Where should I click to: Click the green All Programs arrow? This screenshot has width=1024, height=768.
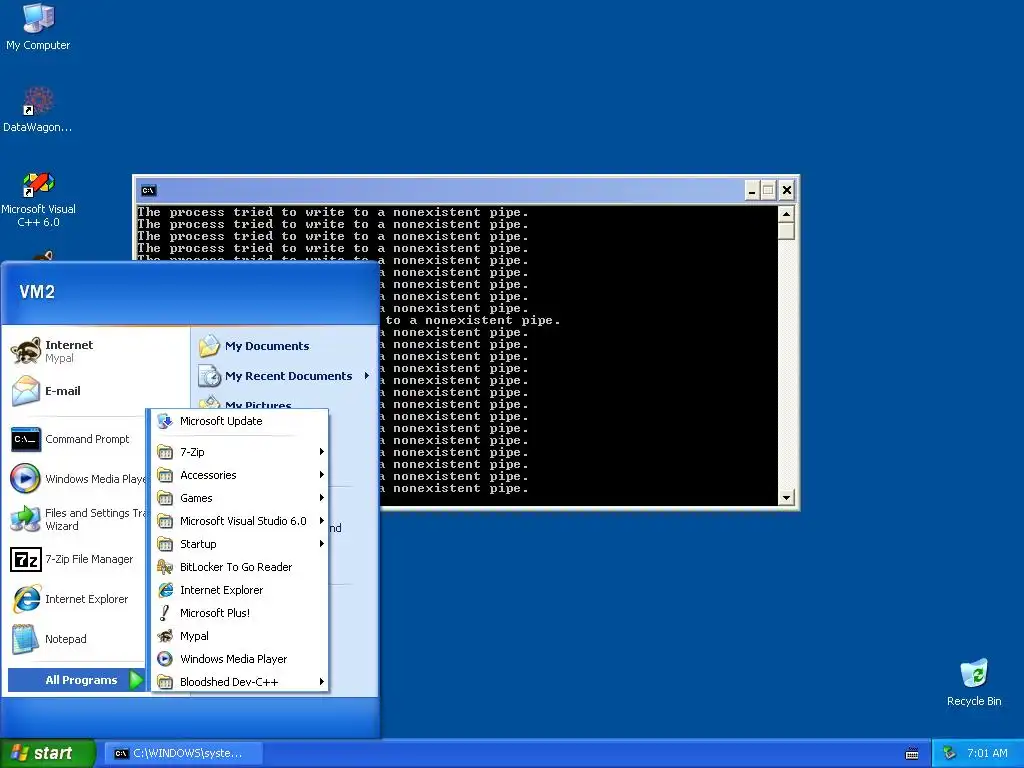(x=136, y=680)
